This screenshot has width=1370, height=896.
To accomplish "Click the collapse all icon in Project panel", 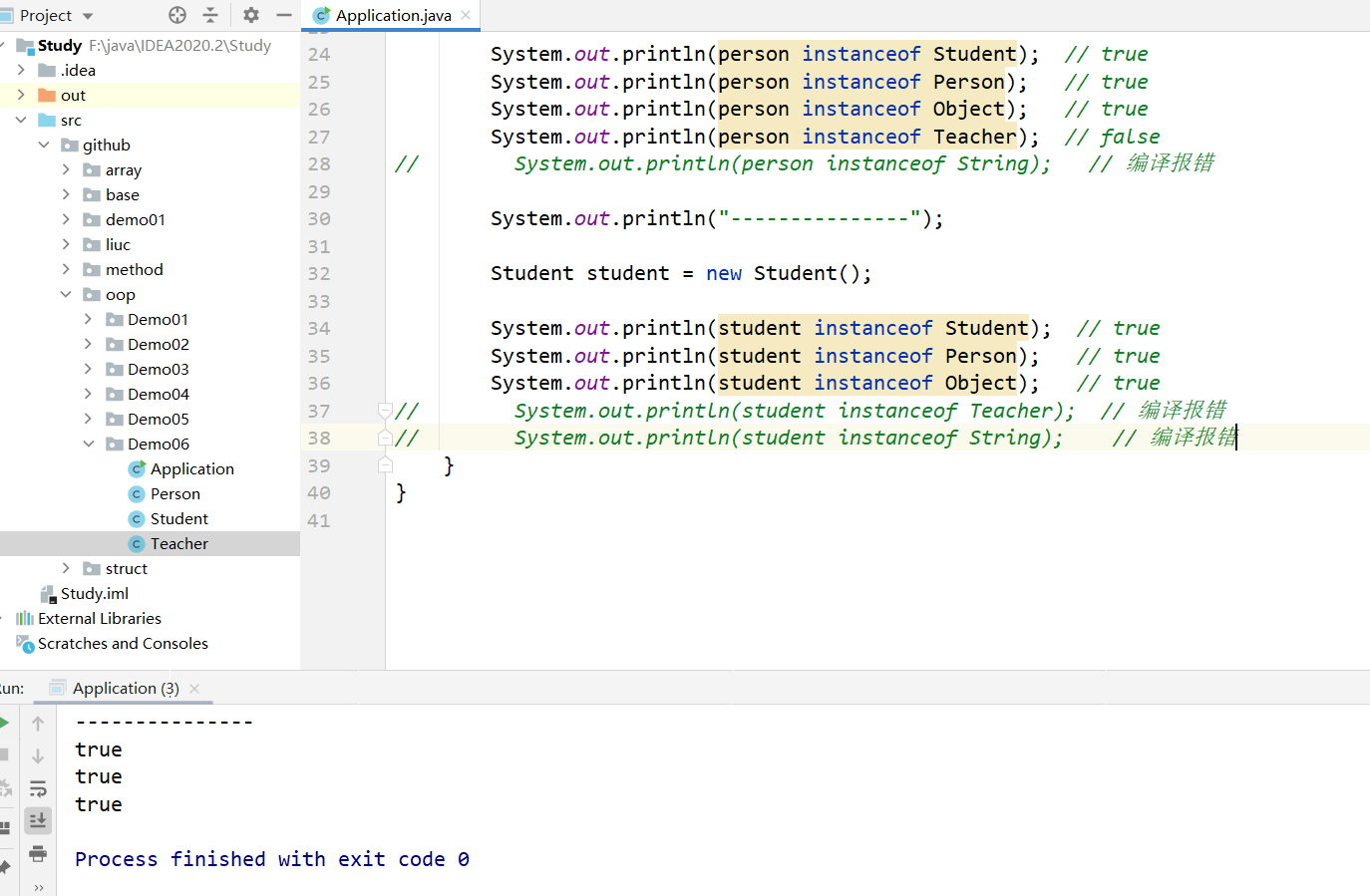I will pyautogui.click(x=210, y=15).
